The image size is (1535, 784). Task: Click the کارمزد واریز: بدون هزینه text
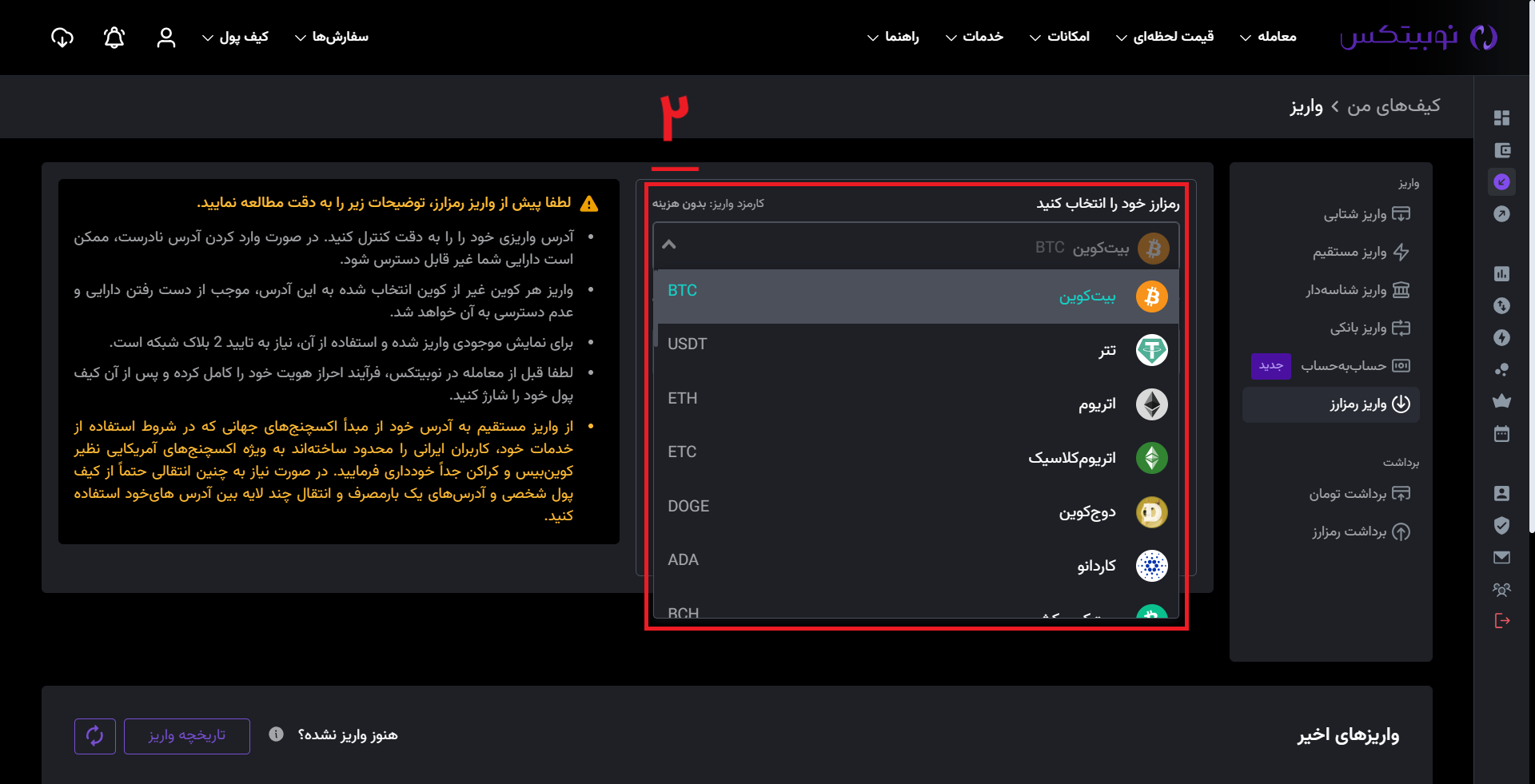pyautogui.click(x=708, y=204)
